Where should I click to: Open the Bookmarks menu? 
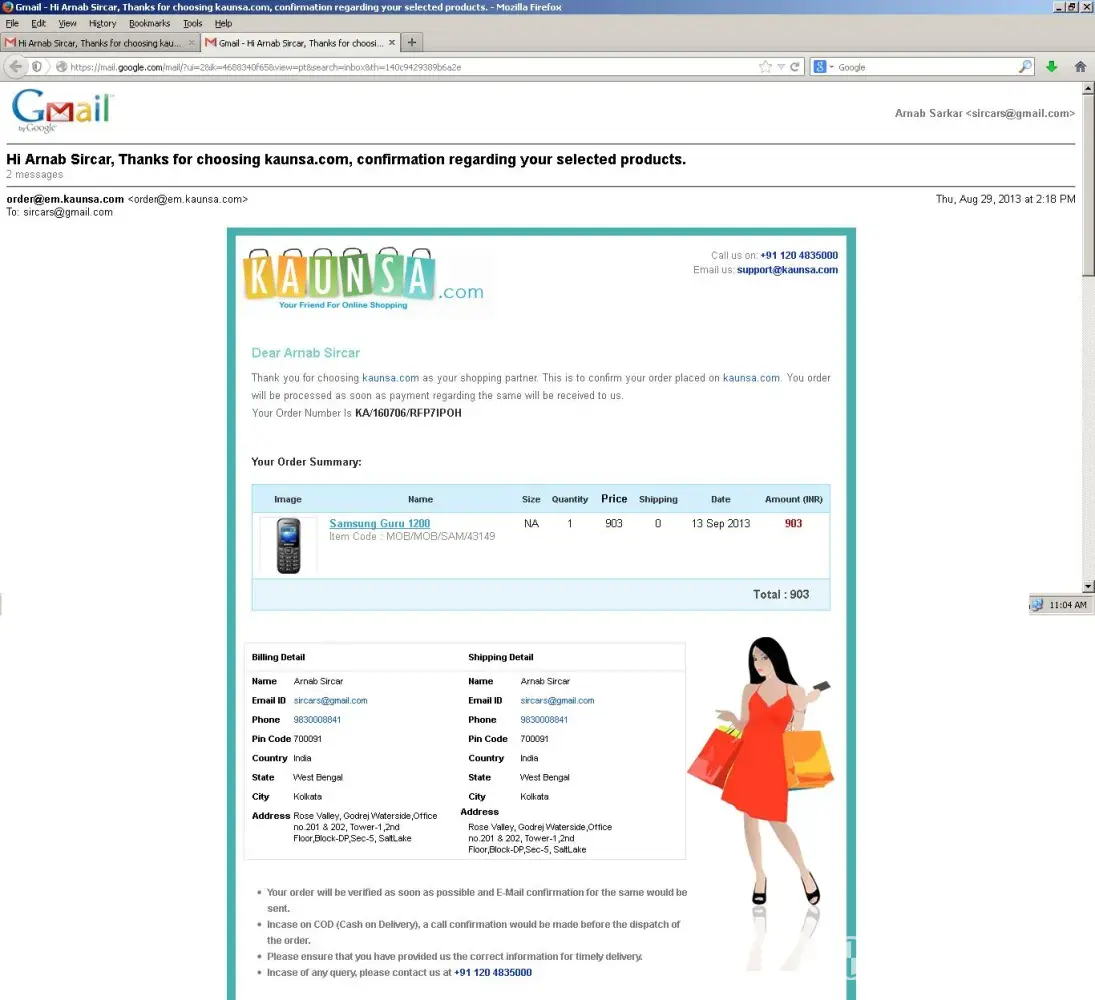(x=149, y=23)
